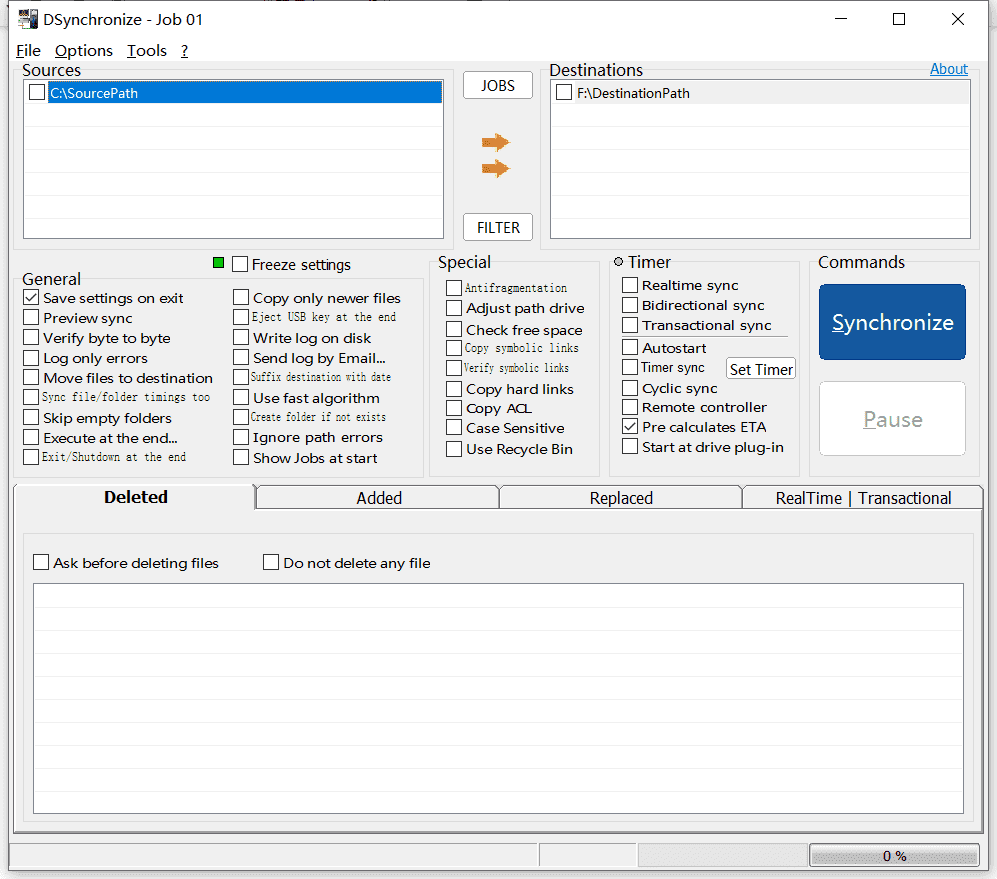Click the small Timer radio circle icon

[618, 261]
